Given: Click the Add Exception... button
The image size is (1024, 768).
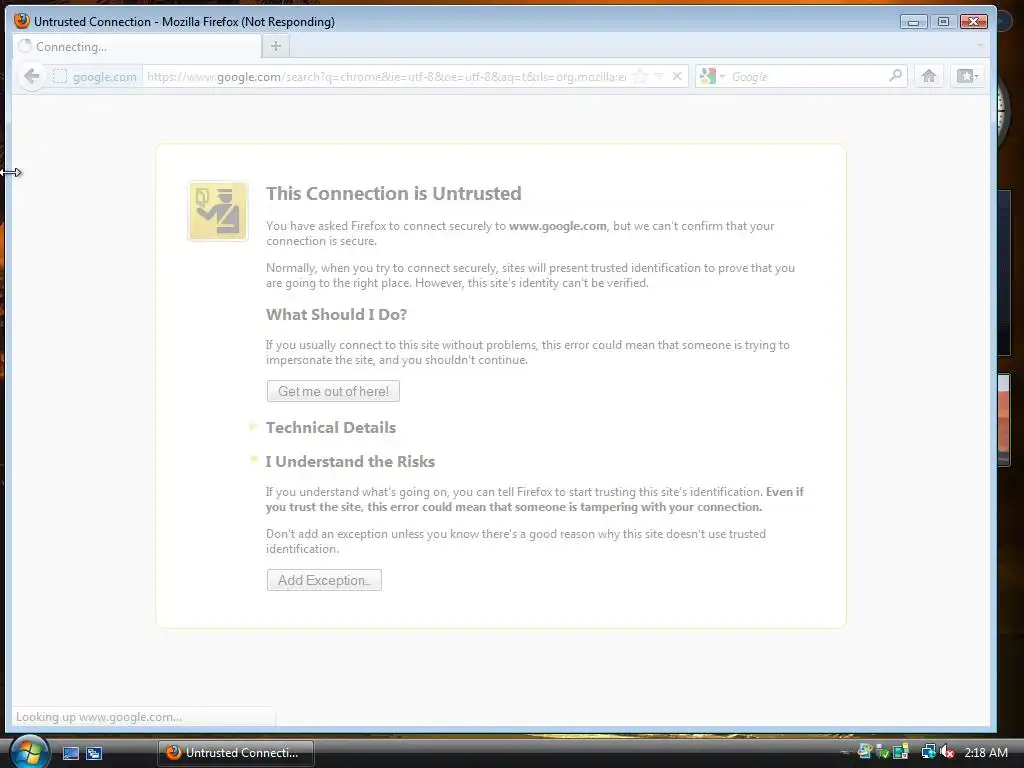Looking at the screenshot, I should (x=324, y=580).
